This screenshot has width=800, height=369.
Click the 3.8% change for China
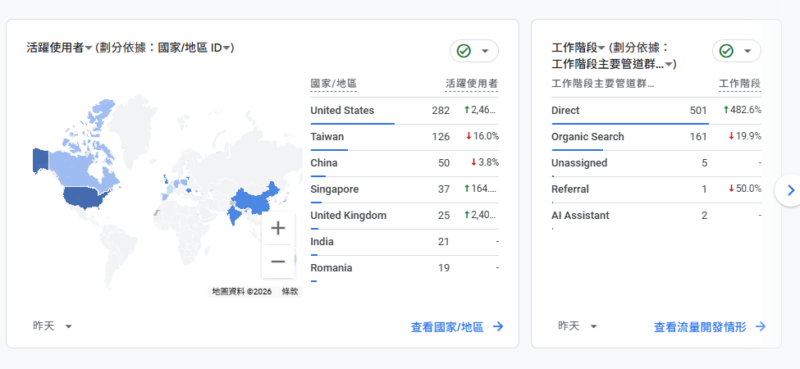485,163
